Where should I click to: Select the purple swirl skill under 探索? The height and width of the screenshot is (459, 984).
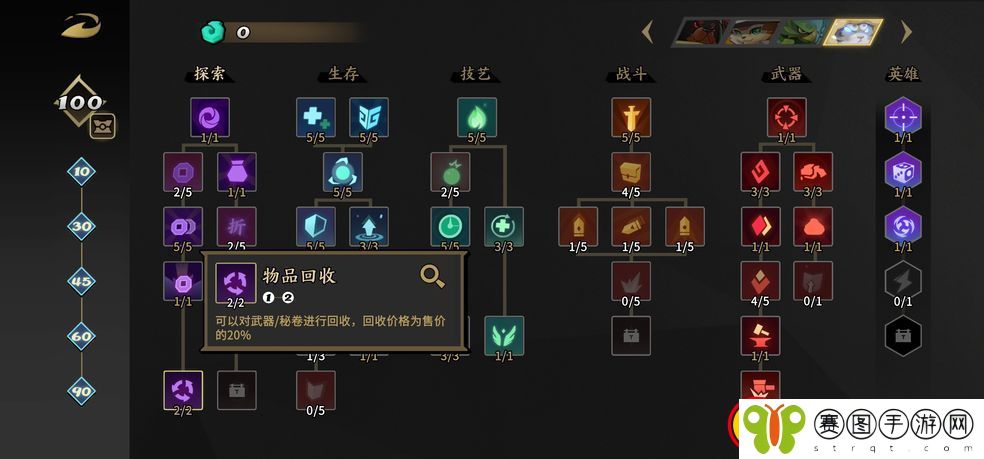point(210,117)
